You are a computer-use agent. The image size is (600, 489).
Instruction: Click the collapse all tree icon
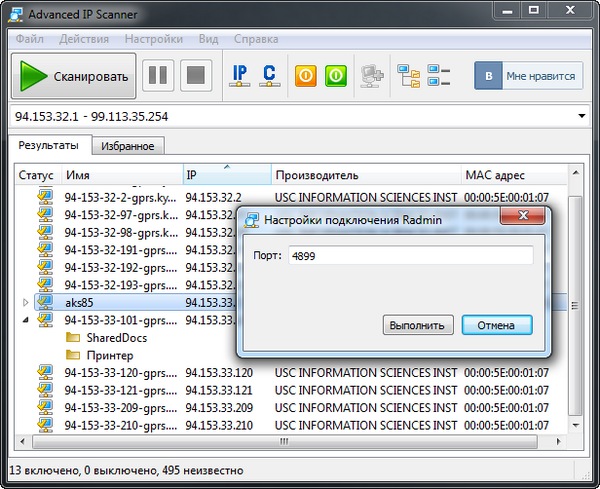tap(440, 76)
